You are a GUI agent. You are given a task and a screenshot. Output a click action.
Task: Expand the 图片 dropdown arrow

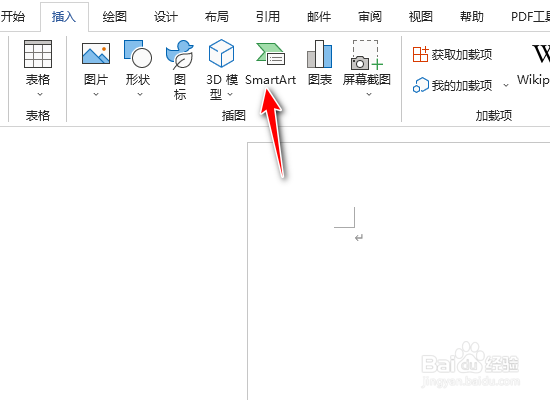pos(96,94)
